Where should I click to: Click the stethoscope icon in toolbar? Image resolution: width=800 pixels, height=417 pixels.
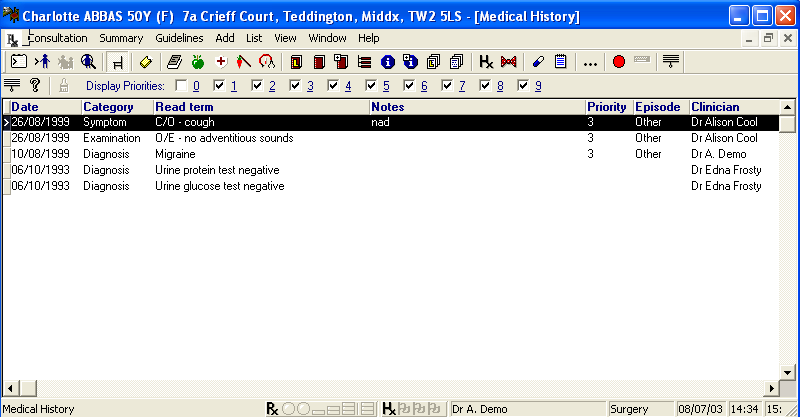pyautogui.click(x=266, y=62)
